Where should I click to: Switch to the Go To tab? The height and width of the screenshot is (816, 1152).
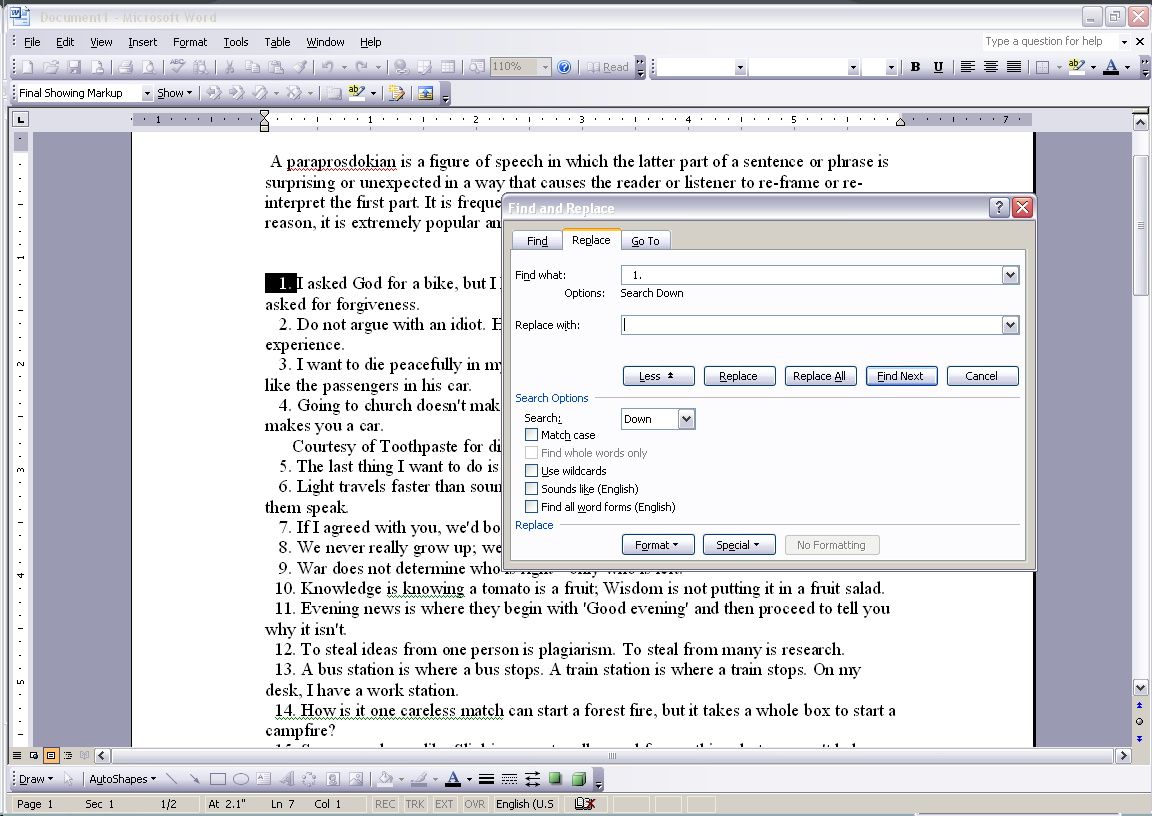pyautogui.click(x=645, y=240)
